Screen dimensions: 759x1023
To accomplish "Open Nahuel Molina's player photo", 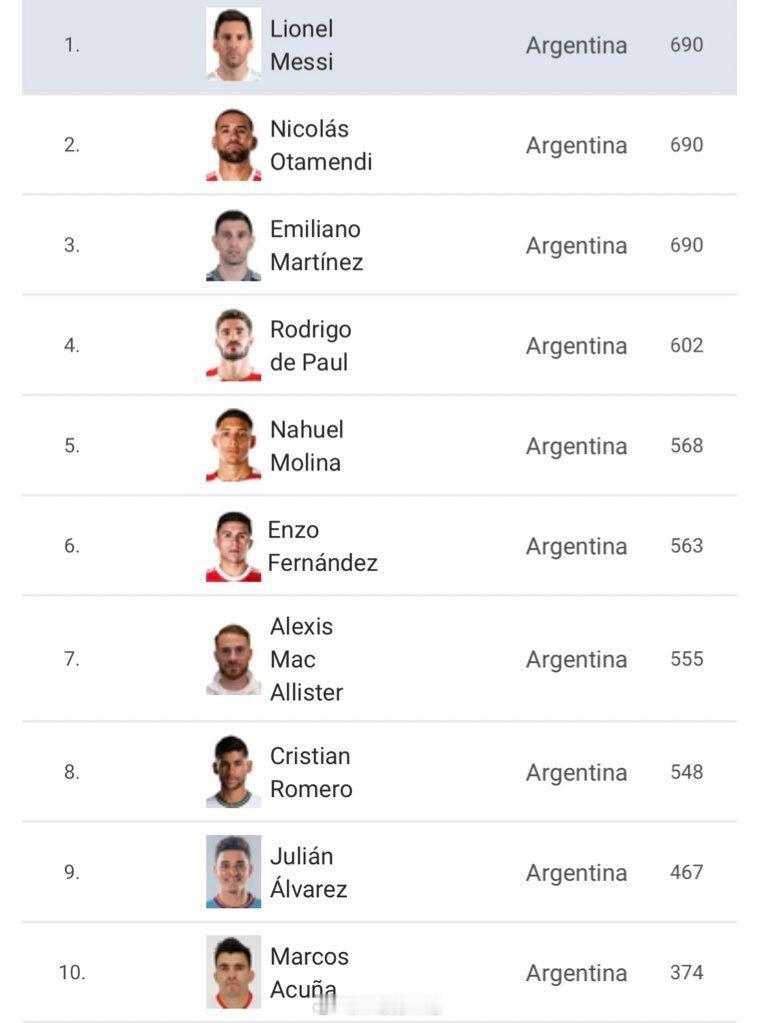I will [234, 446].
